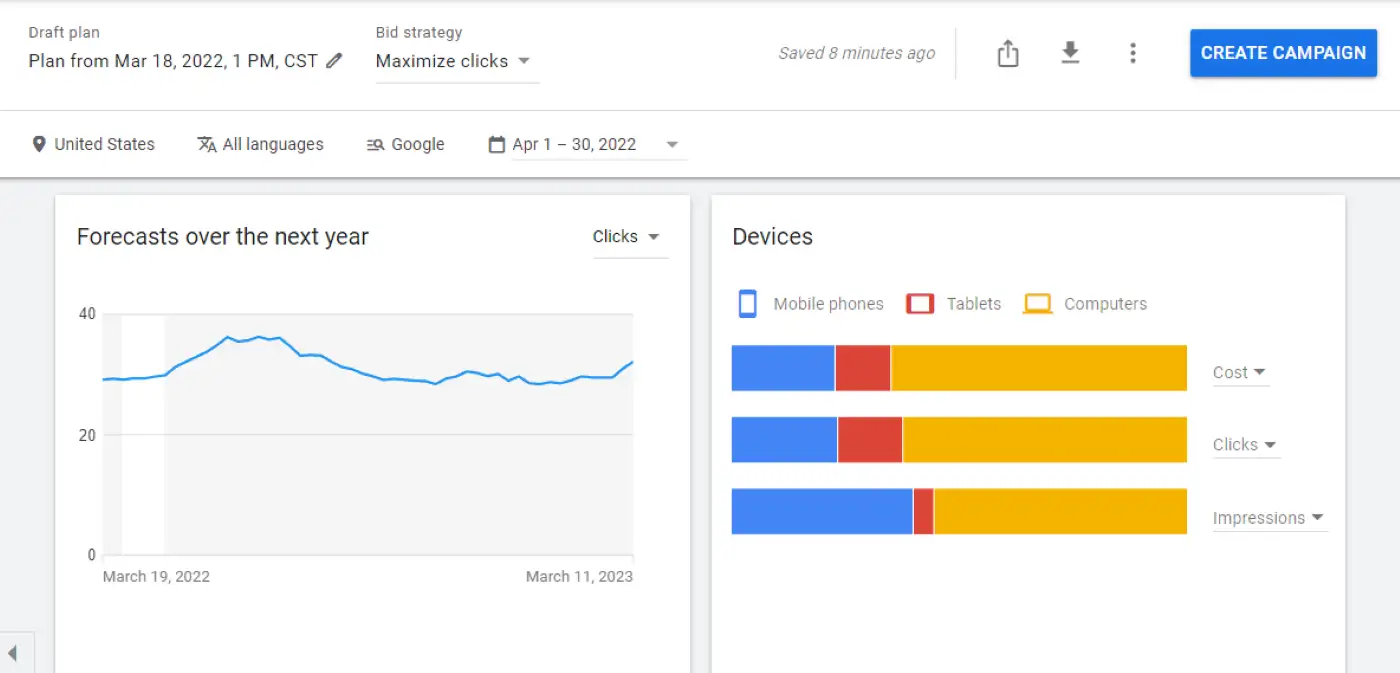The image size is (1400, 673).
Task: Change the Google network setting
Action: pyautogui.click(x=405, y=144)
